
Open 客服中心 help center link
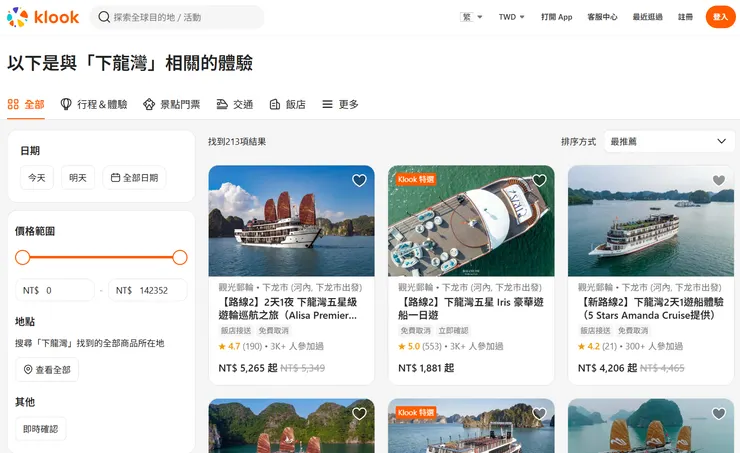tap(602, 17)
